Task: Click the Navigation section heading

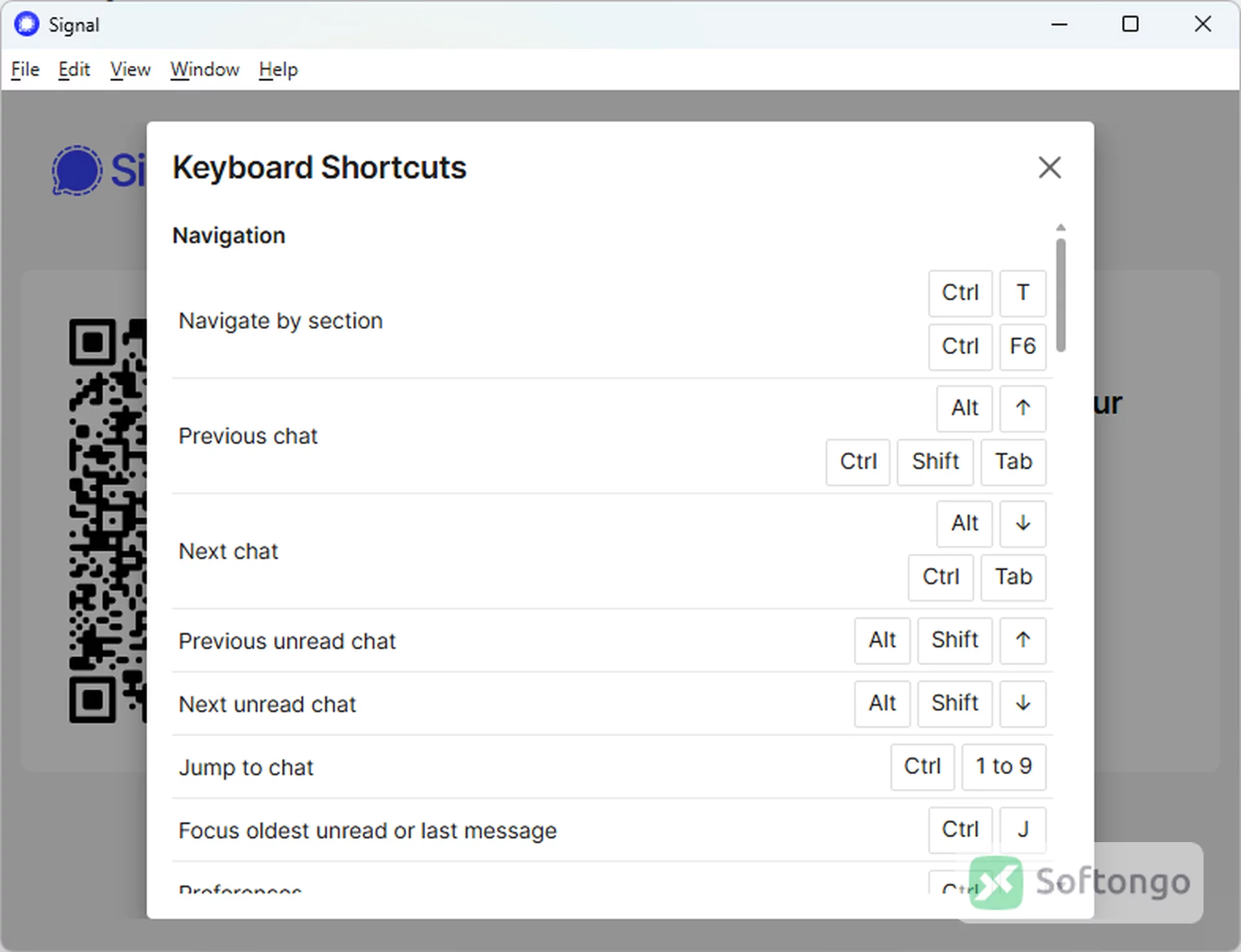Action: coord(228,236)
